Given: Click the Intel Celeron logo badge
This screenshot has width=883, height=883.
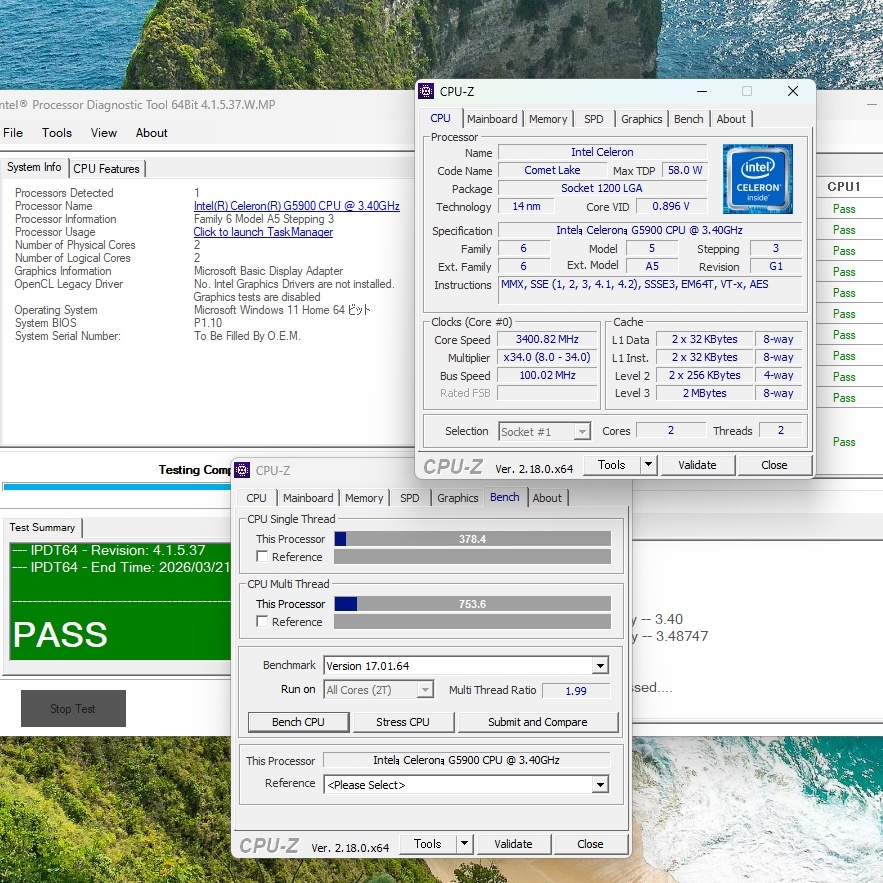Looking at the screenshot, I should [x=757, y=179].
